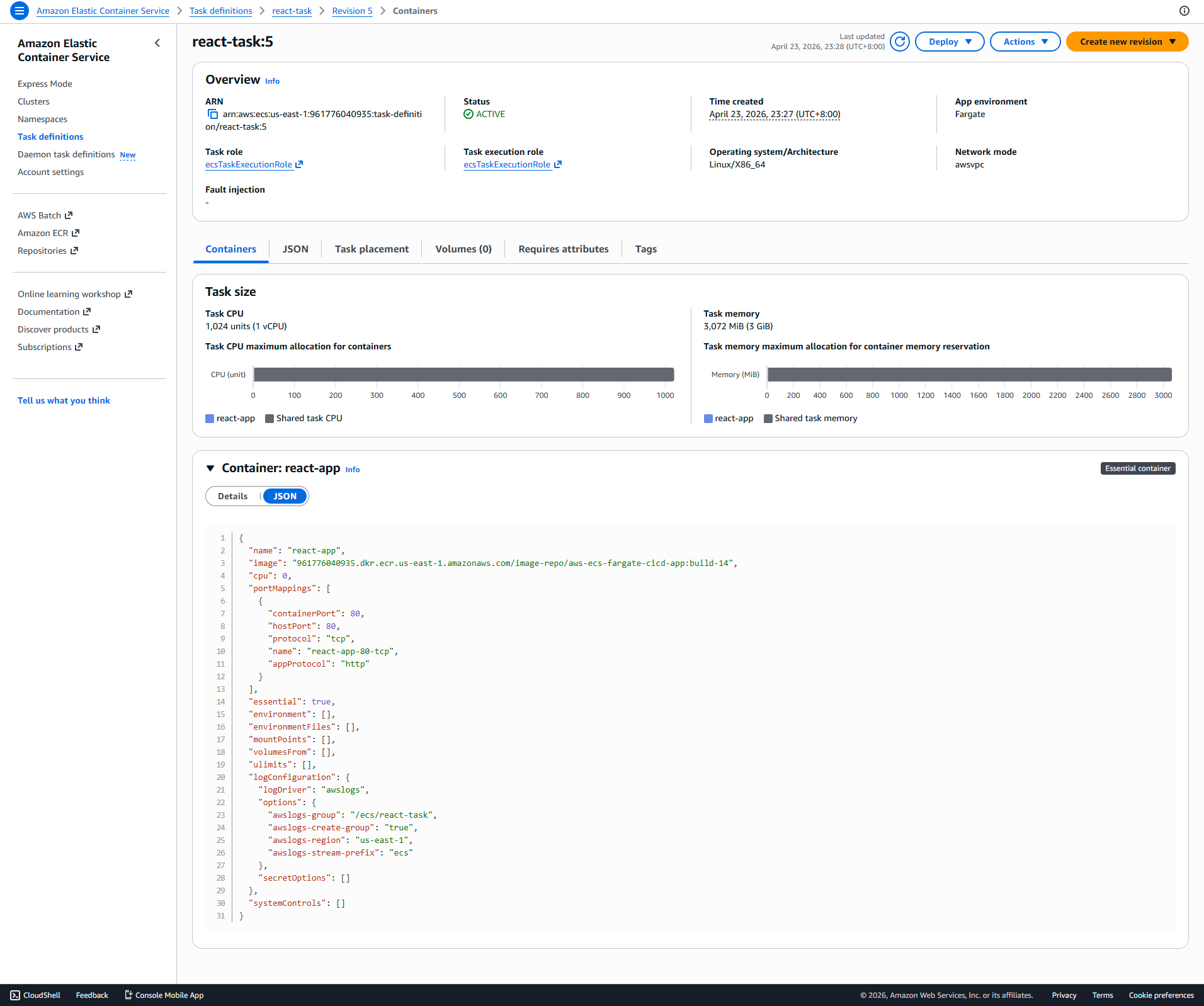Viewport: 1204px width, 1006px height.
Task: Click the CPU allocation bar chart
Action: pos(463,375)
